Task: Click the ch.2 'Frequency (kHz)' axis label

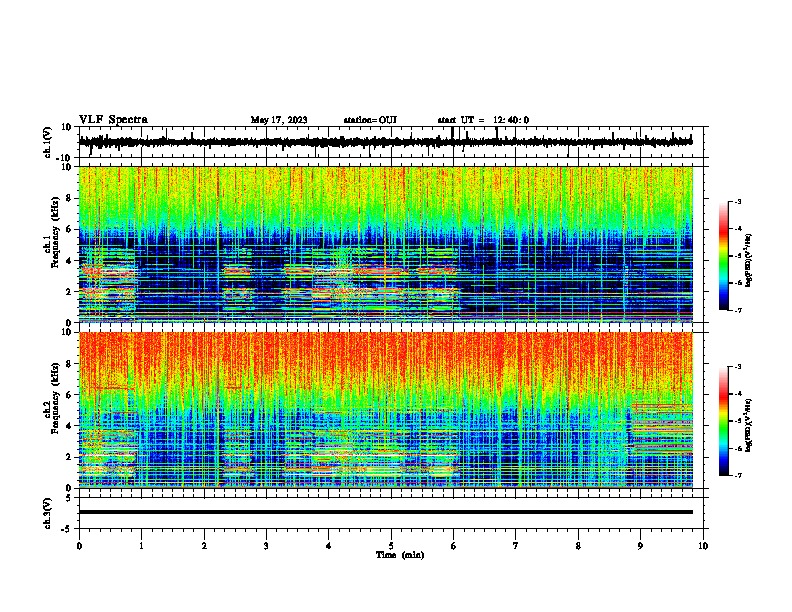Action: (x=55, y=397)
